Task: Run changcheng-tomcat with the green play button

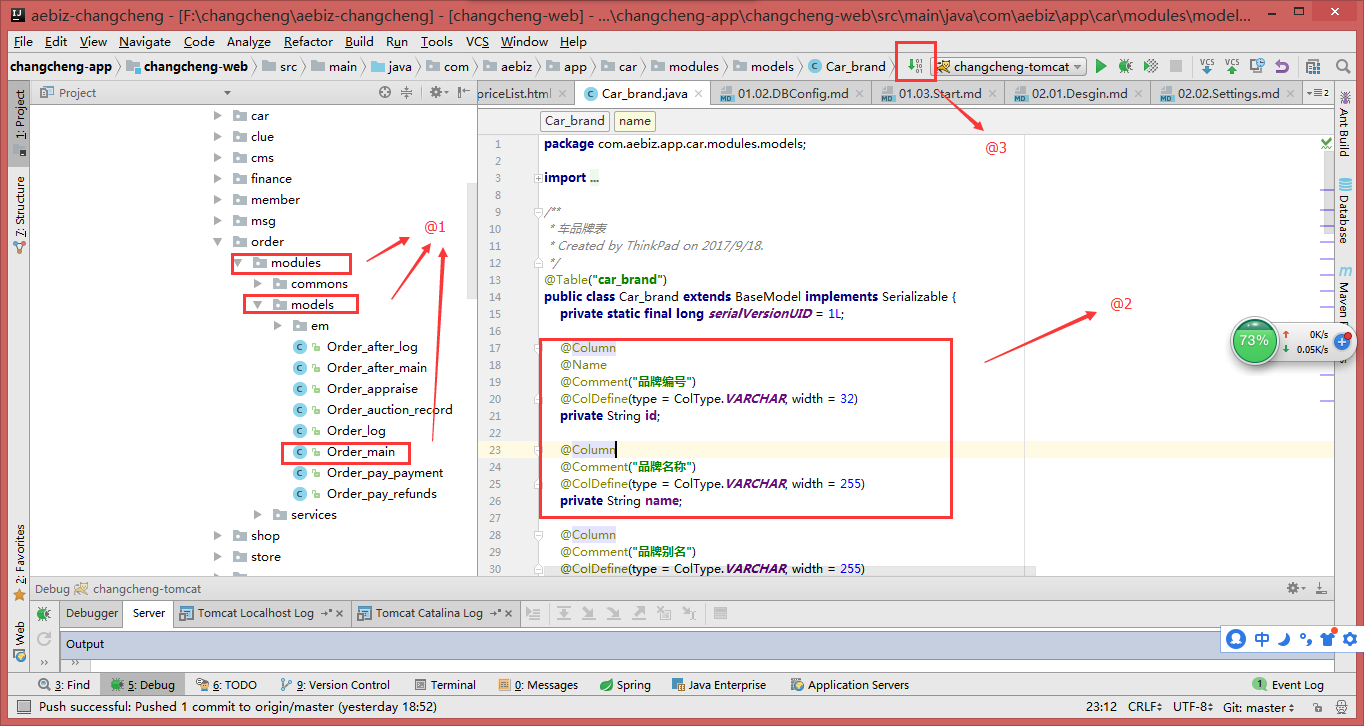Action: coord(1101,66)
